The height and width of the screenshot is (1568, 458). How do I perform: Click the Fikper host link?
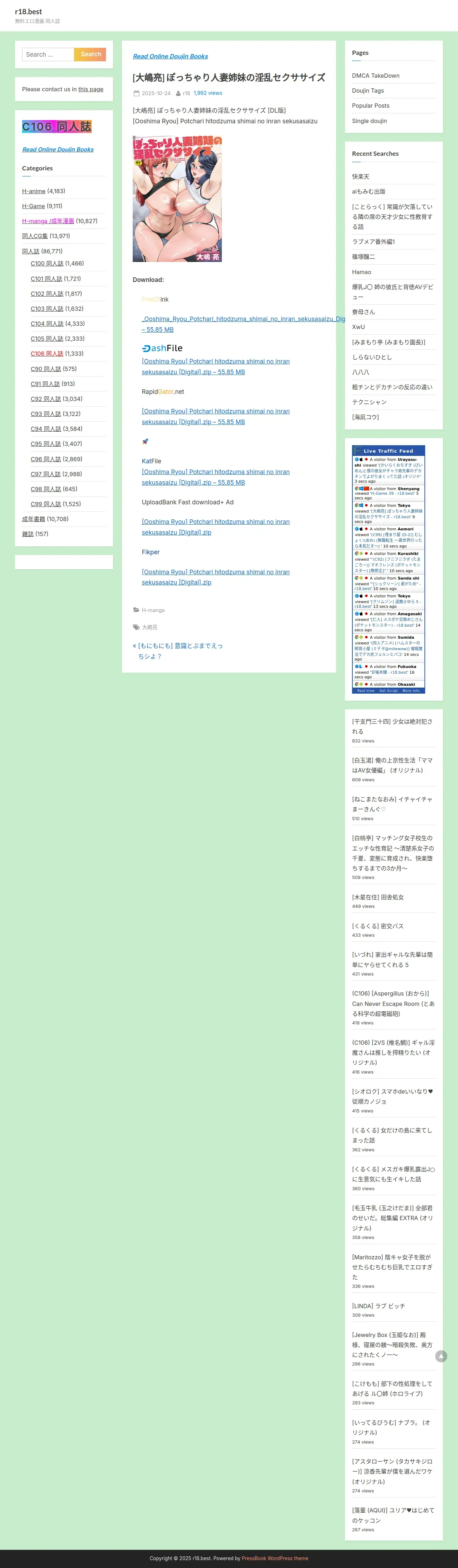tap(151, 552)
